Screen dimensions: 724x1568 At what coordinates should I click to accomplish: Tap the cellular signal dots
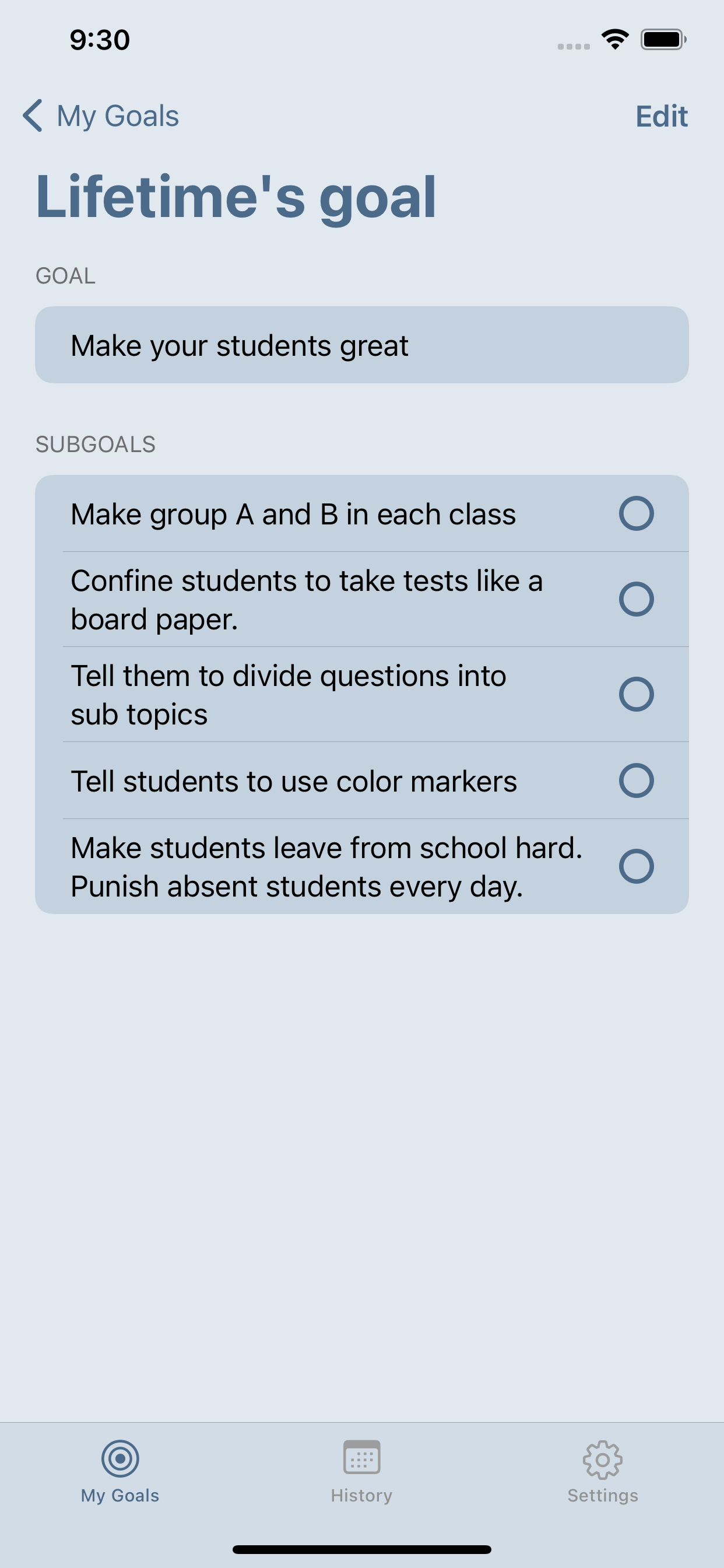[x=574, y=46]
